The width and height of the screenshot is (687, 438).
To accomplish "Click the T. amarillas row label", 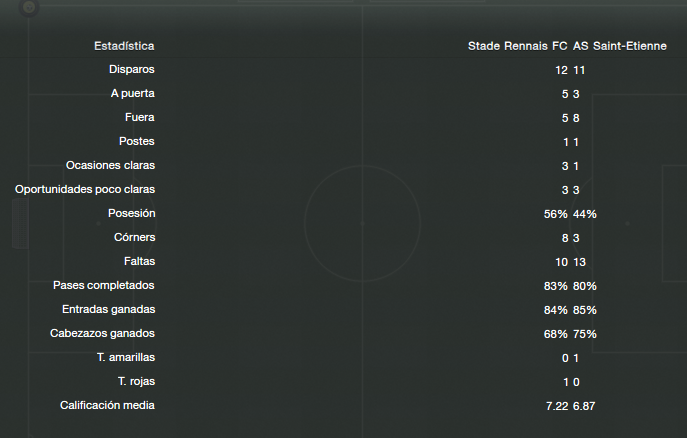I will (x=126, y=357).
